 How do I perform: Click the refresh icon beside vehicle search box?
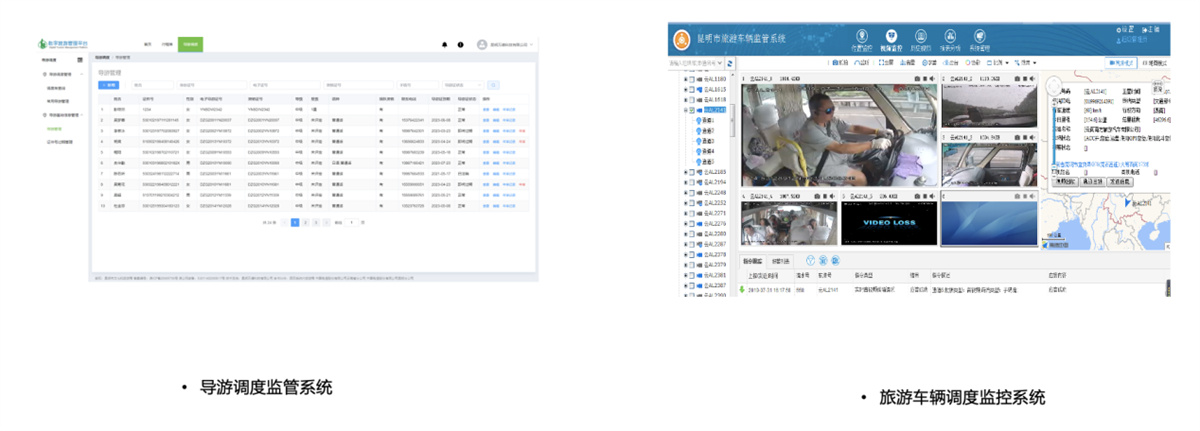pos(731,63)
